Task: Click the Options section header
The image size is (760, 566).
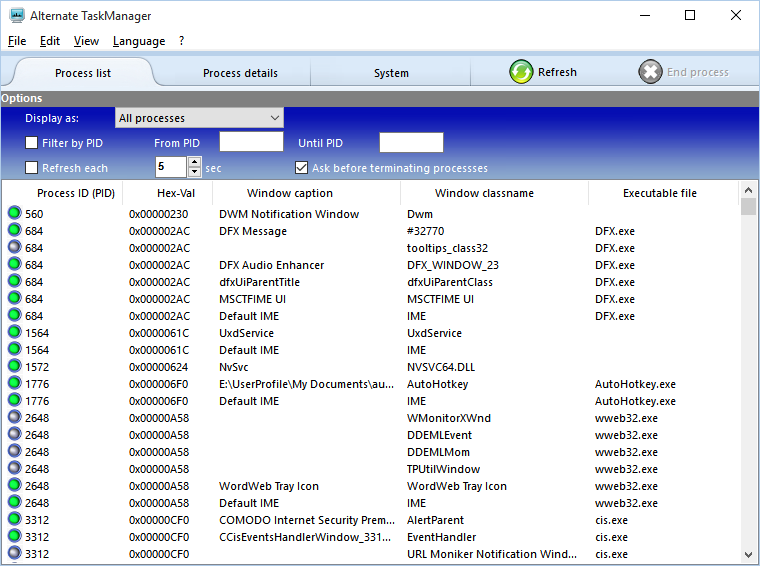Action: click(x=380, y=98)
